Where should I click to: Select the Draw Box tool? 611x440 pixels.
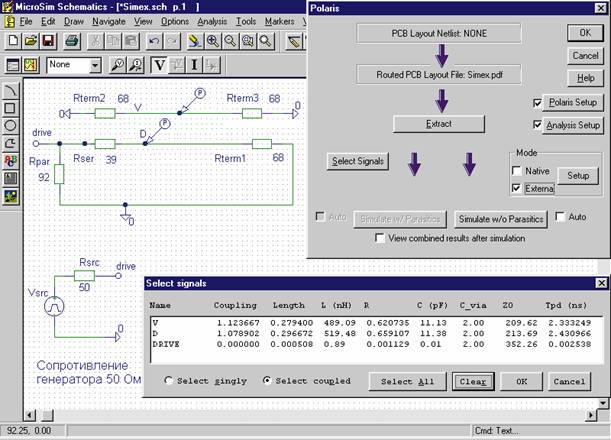(11, 108)
